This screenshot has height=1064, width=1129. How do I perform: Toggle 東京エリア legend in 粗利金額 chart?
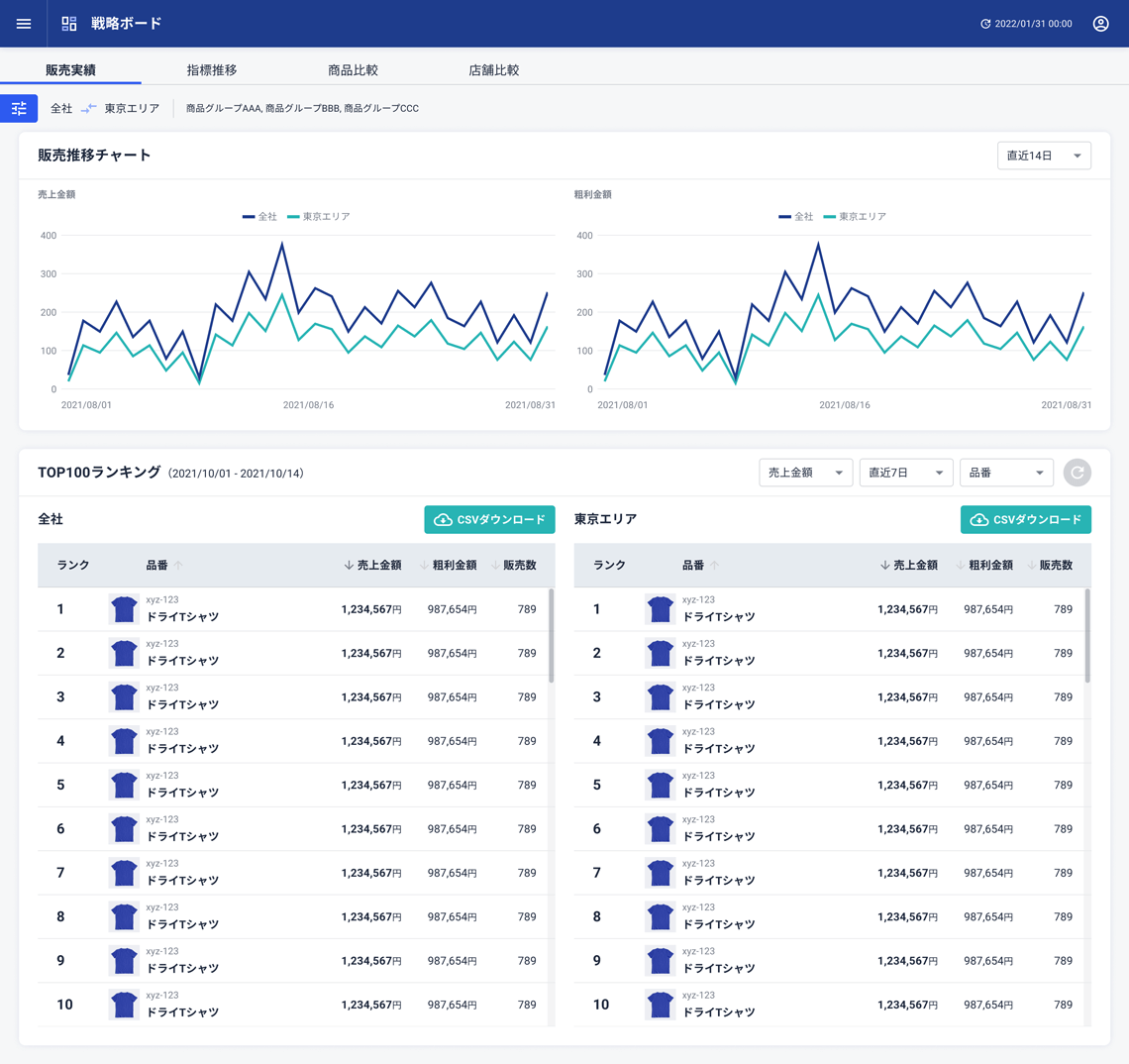[x=855, y=216]
